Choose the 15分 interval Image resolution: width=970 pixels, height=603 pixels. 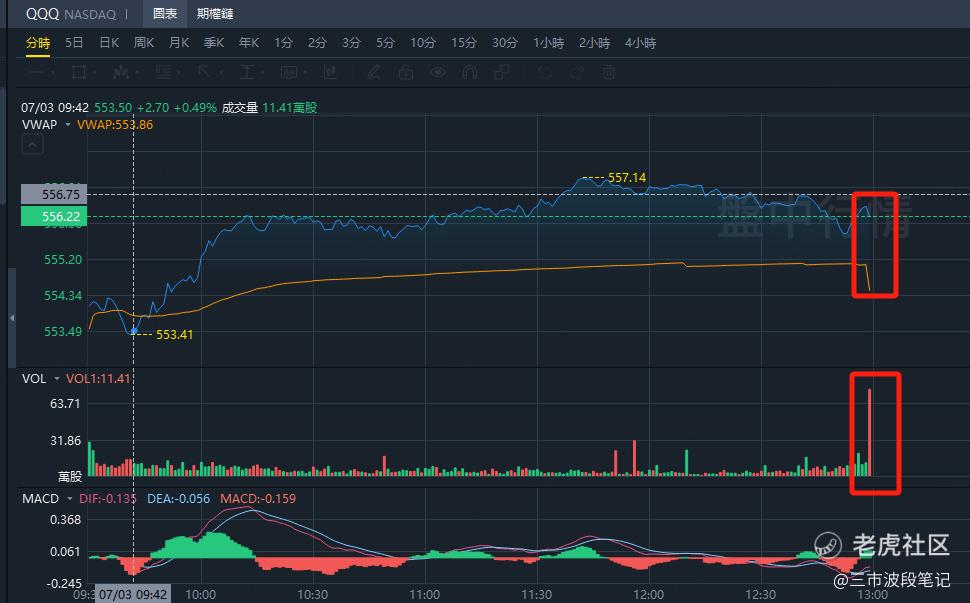coord(464,43)
